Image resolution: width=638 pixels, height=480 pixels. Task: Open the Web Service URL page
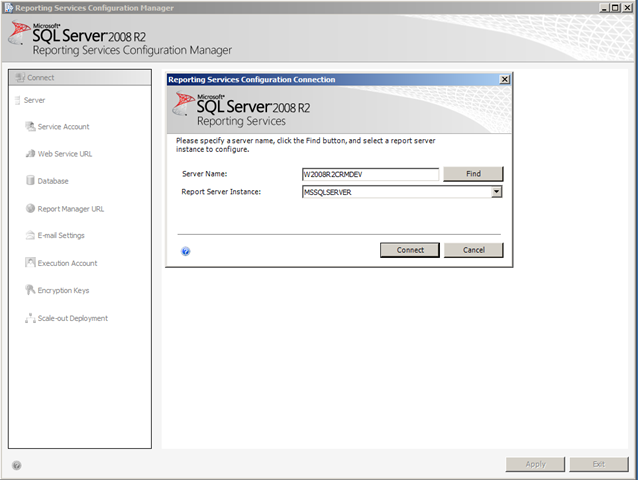pos(65,154)
